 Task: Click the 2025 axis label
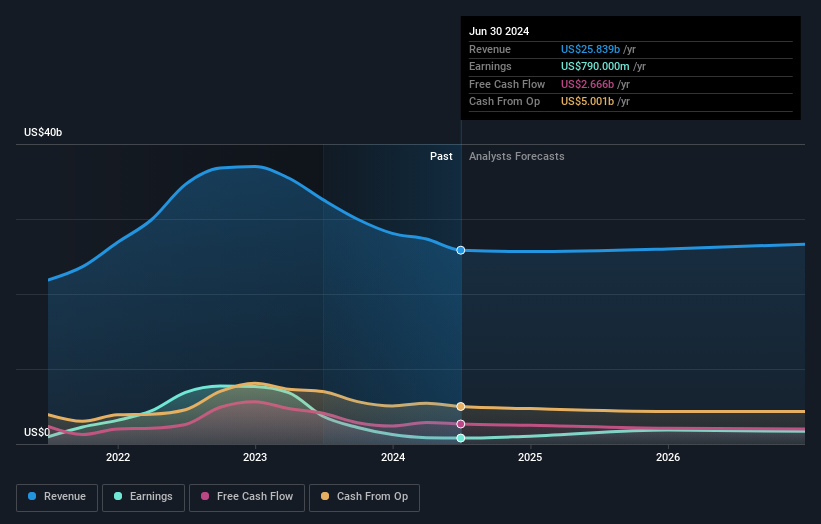pos(530,458)
